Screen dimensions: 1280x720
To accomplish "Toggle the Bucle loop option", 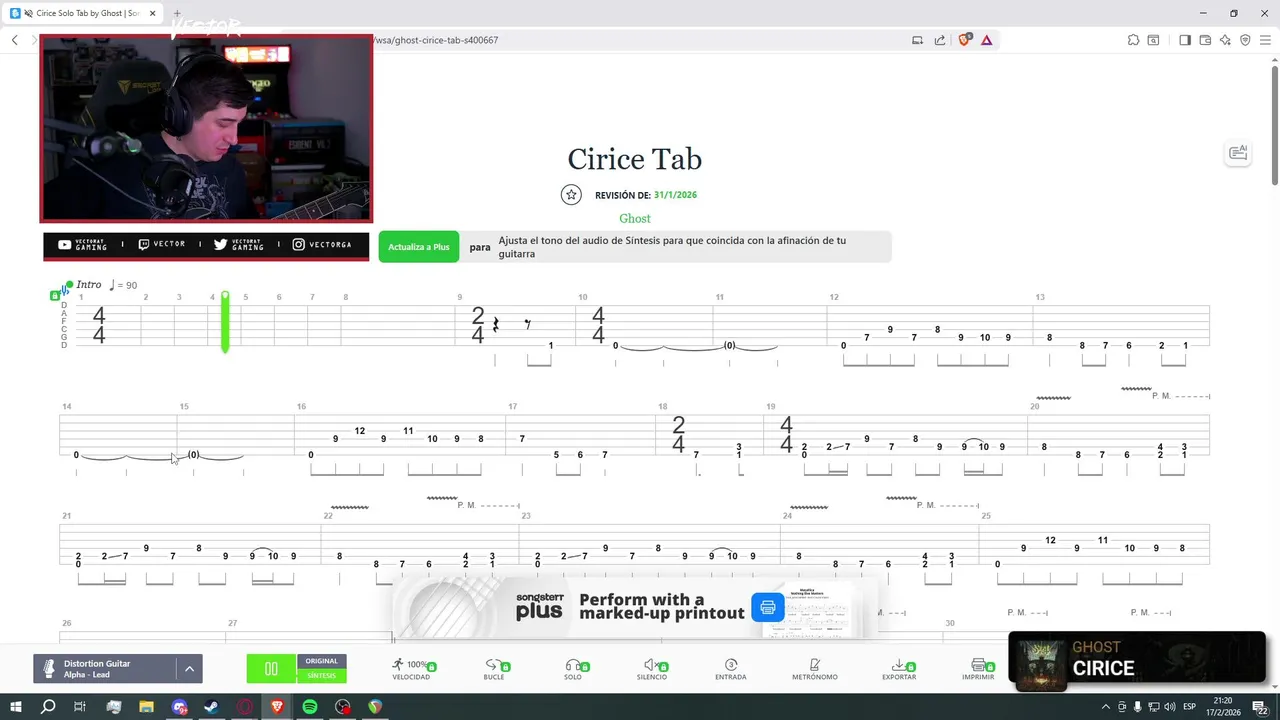I will click(x=494, y=669).
